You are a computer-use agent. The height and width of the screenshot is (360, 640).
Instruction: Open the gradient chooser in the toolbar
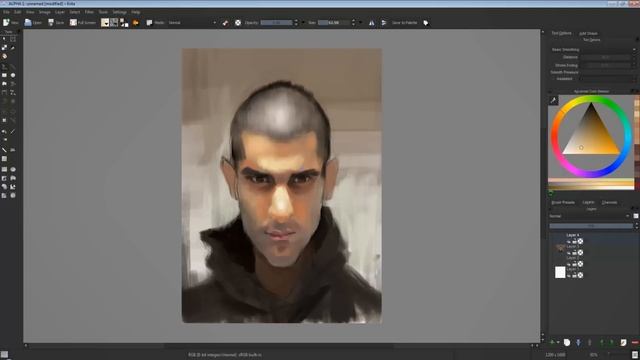click(105, 22)
